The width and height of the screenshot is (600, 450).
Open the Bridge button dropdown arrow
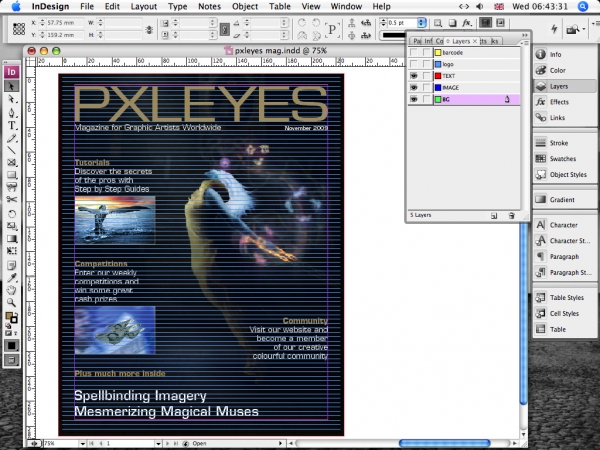[x=584, y=29]
